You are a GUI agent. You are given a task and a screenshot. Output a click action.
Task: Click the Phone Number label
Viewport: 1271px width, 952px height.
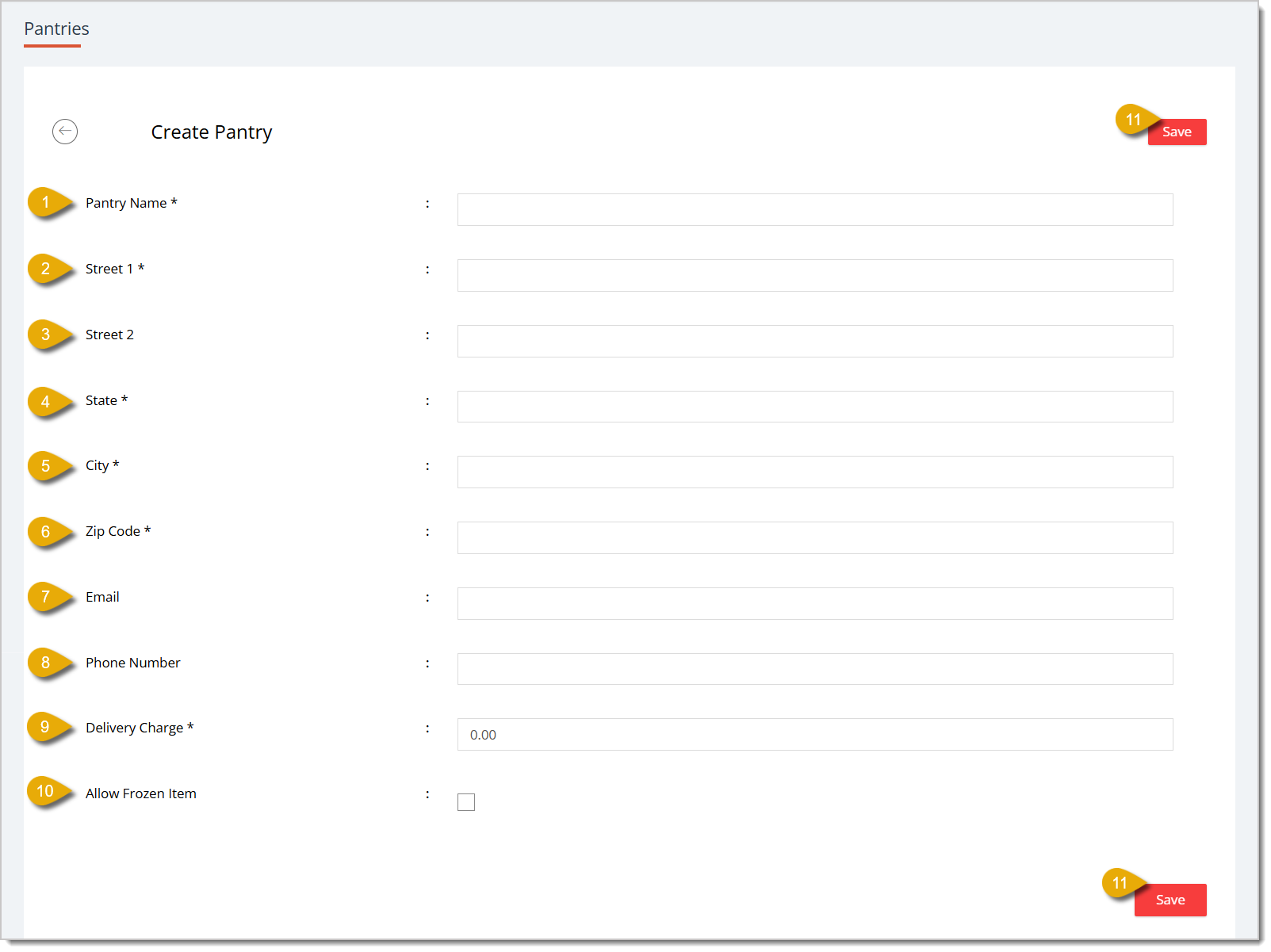133,663
